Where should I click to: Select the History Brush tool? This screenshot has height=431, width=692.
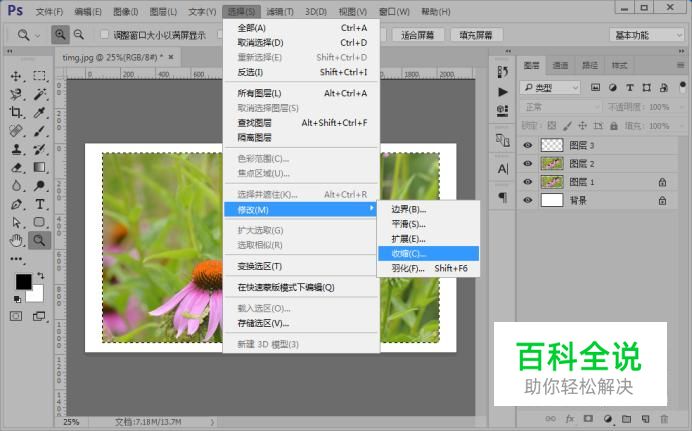pos(39,149)
